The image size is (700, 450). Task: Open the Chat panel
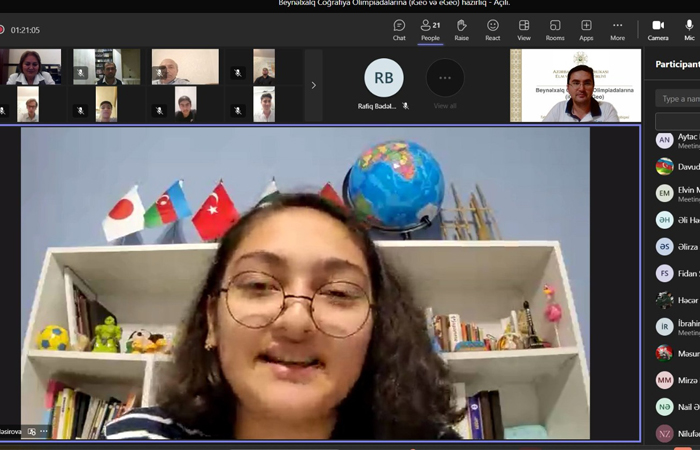(x=399, y=30)
